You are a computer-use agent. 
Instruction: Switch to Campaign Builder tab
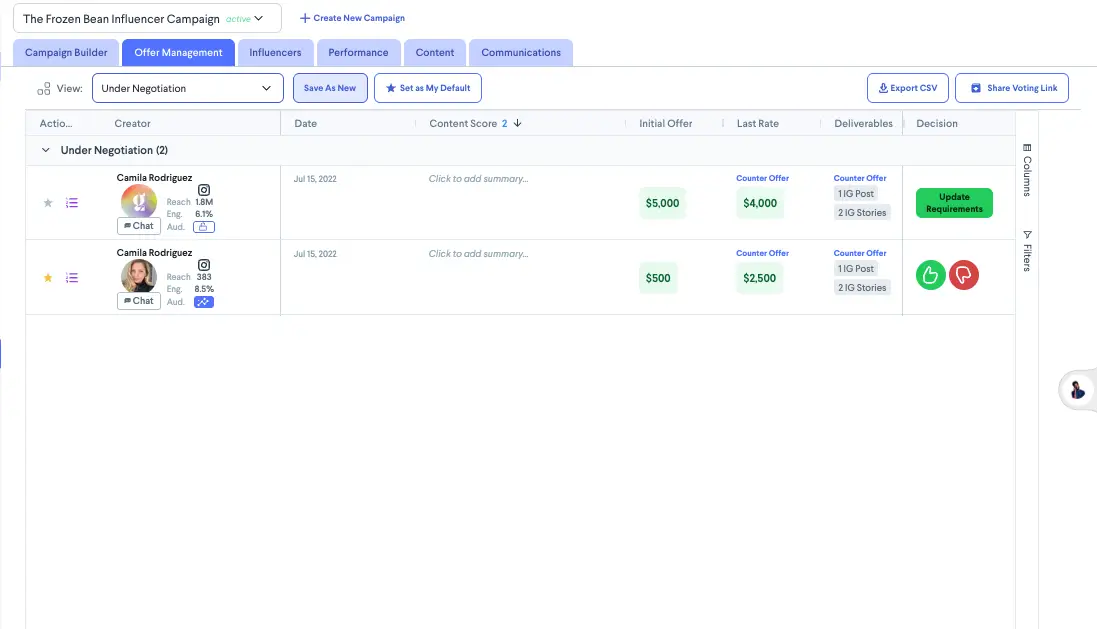[66, 52]
